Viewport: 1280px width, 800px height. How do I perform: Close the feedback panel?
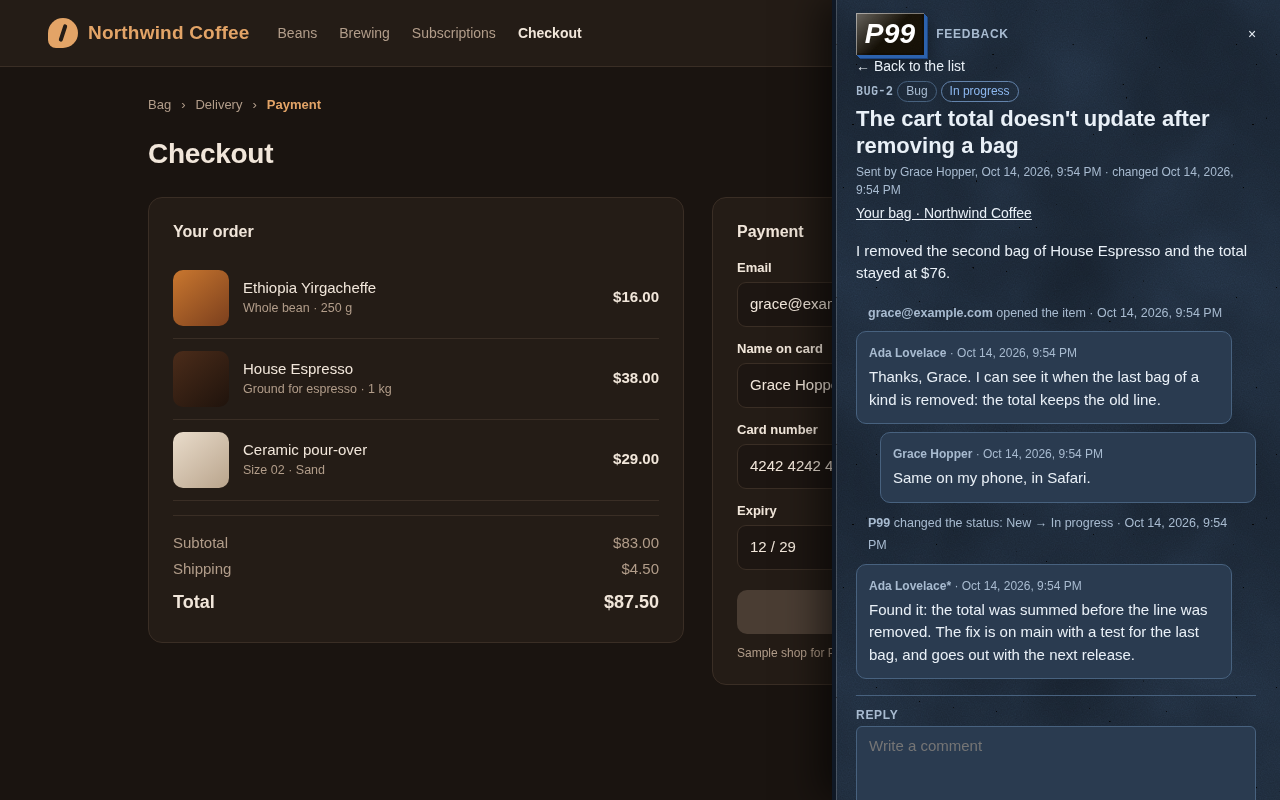pyautogui.click(x=1251, y=34)
